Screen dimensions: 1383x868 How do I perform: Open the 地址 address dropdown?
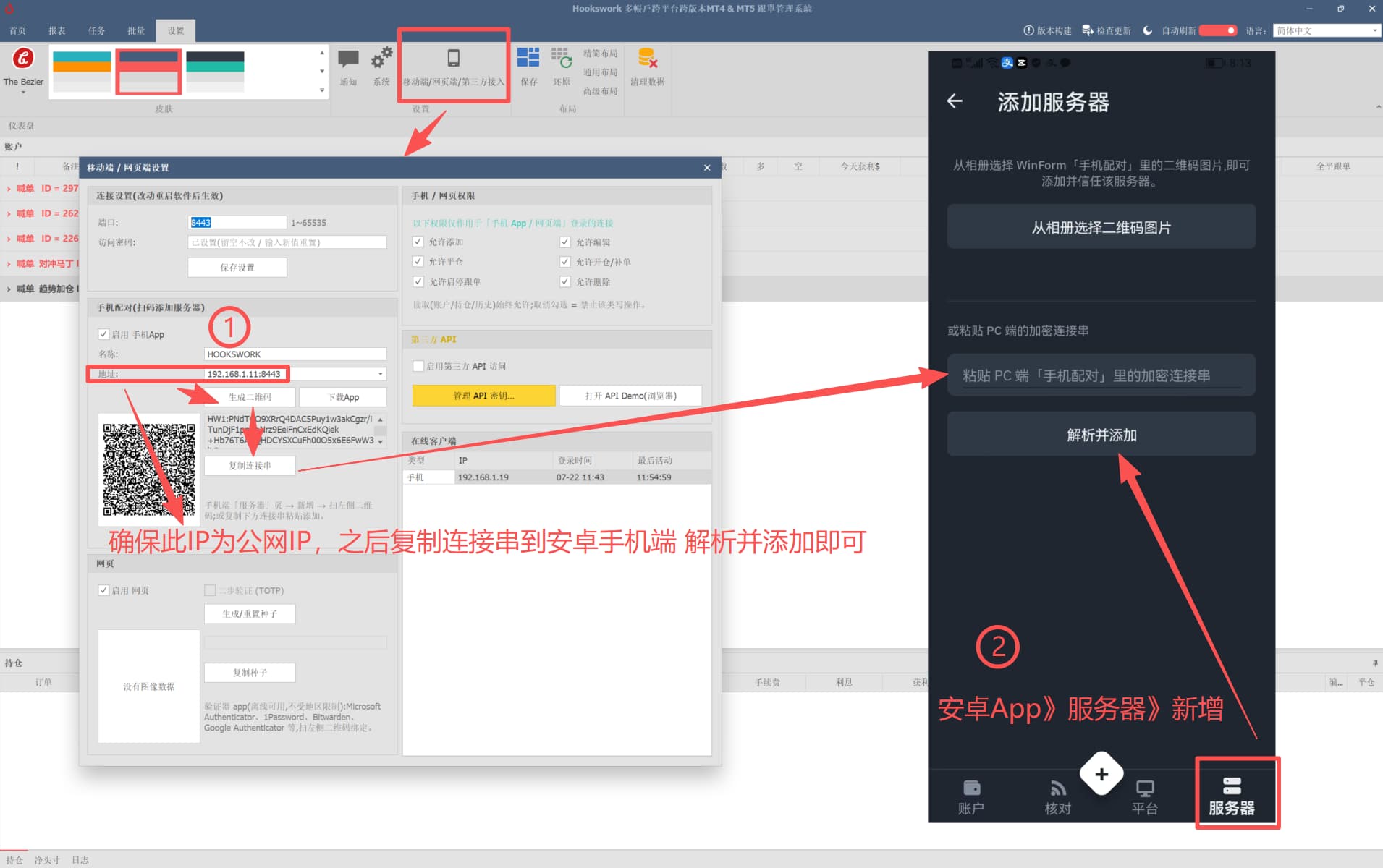click(x=381, y=374)
